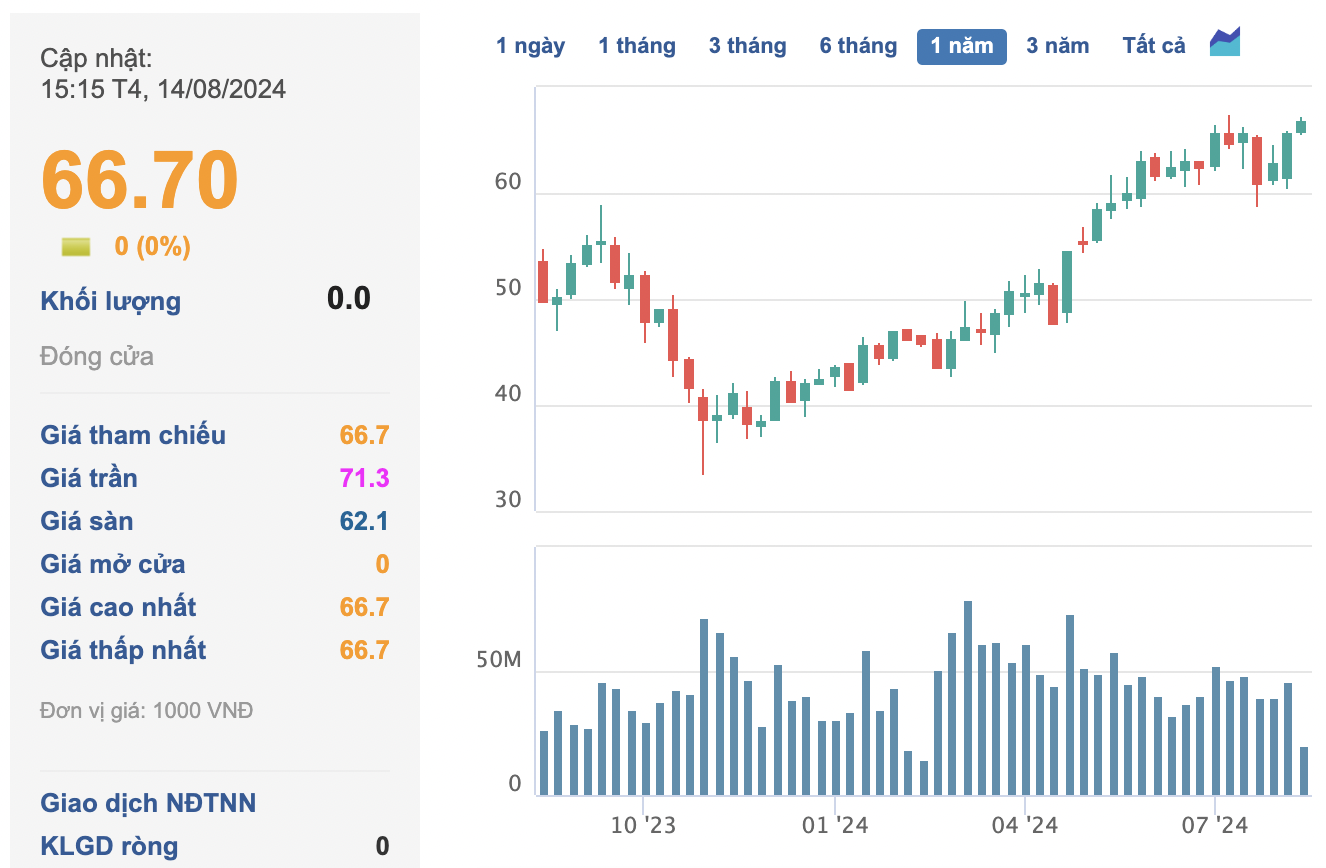Image resolution: width=1326 pixels, height=868 pixels.
Task: Click the 04 '24 axis label
Action: point(1025,825)
